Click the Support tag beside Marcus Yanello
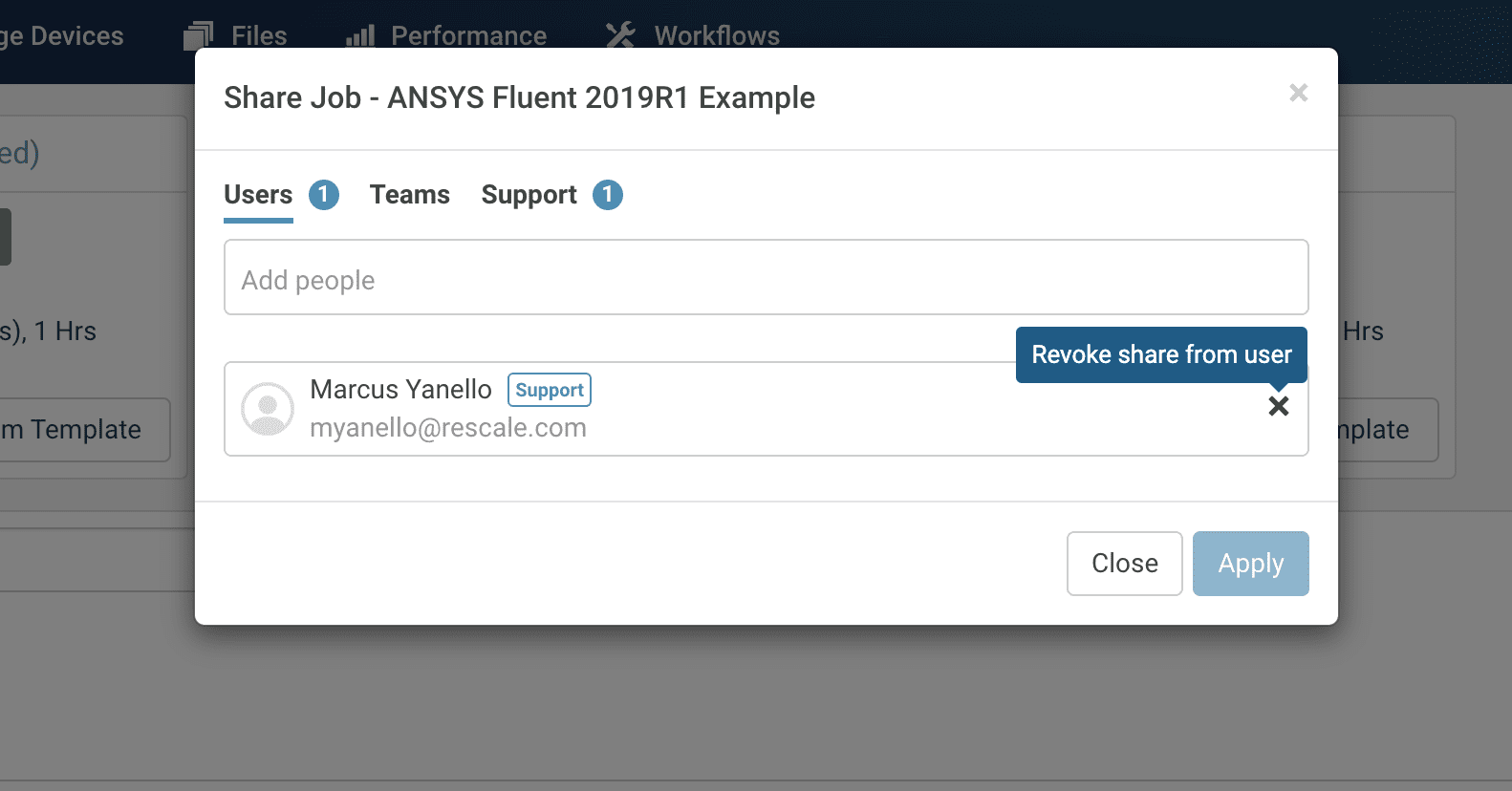1512x791 pixels. [549, 390]
